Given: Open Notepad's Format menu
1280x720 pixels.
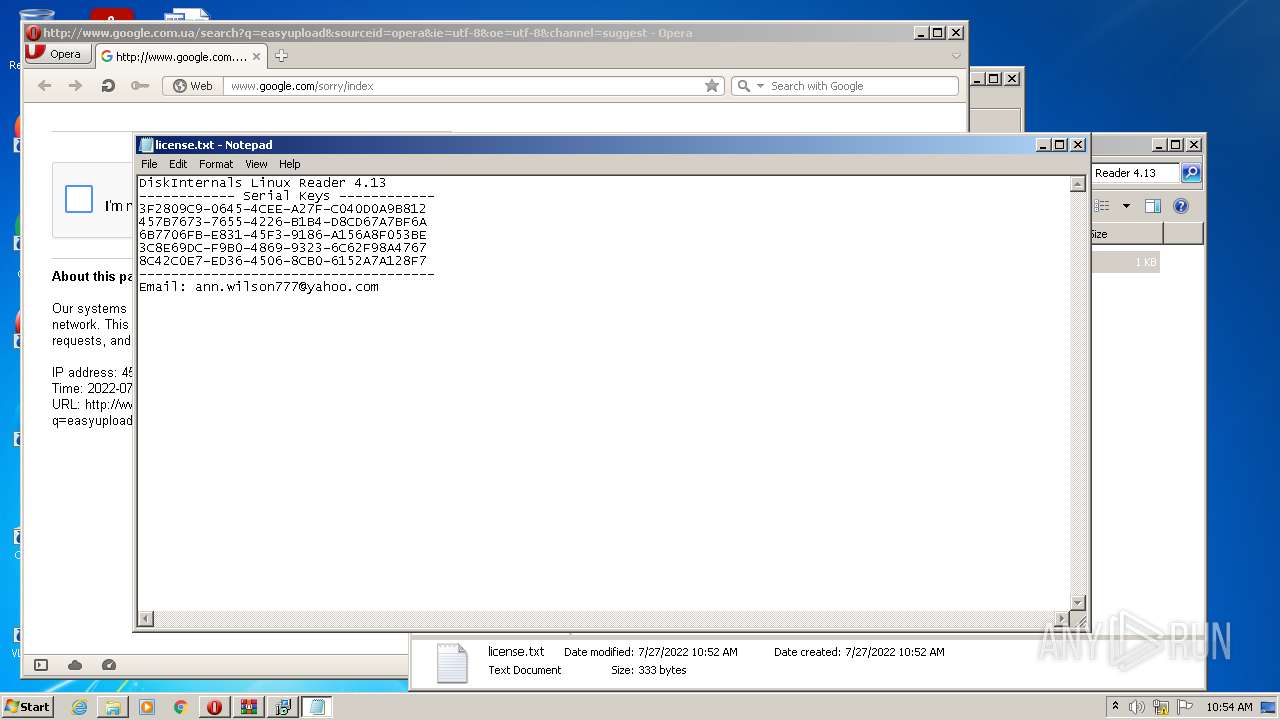Looking at the screenshot, I should pos(216,164).
